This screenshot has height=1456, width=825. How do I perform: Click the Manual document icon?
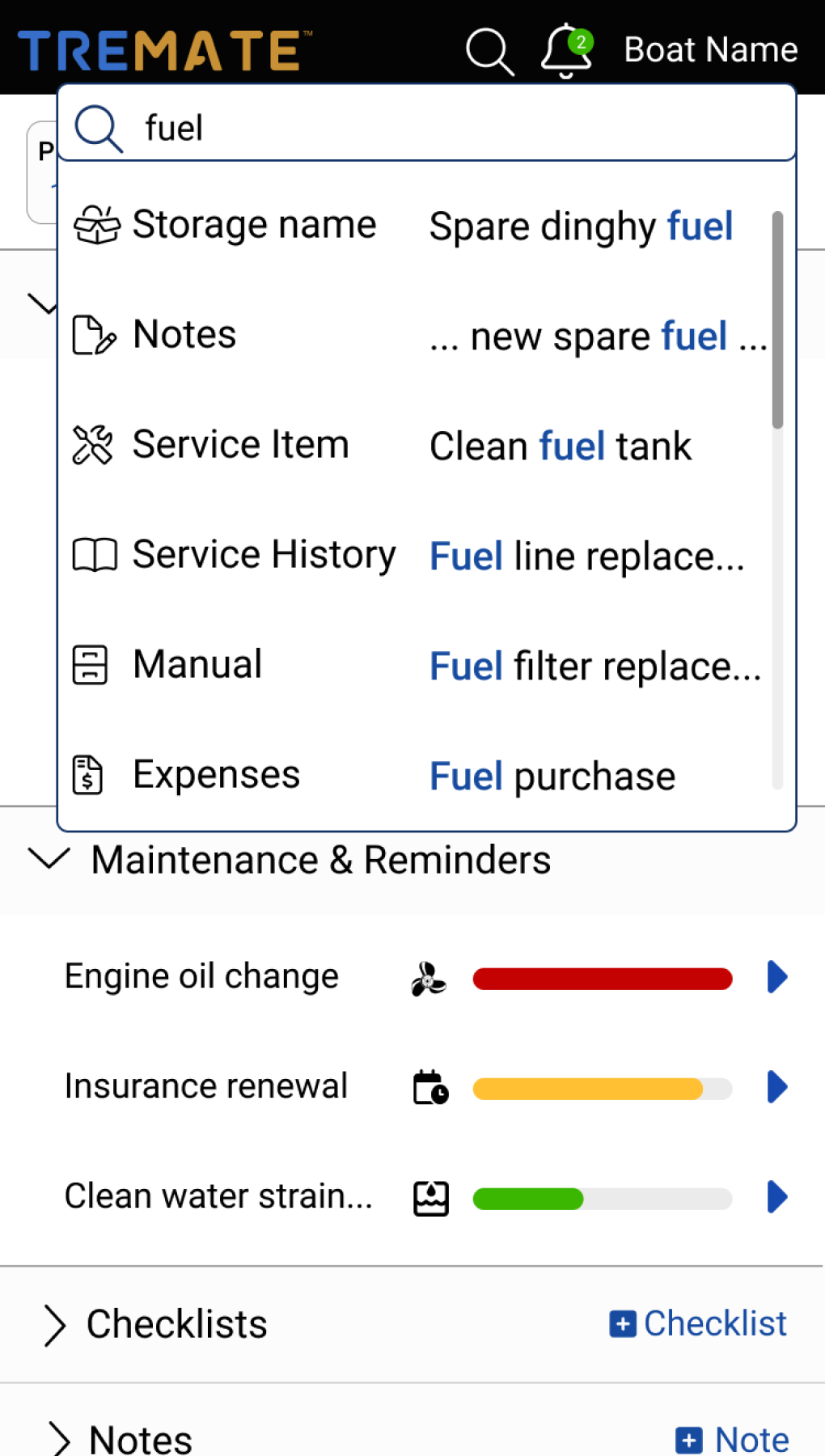point(90,665)
